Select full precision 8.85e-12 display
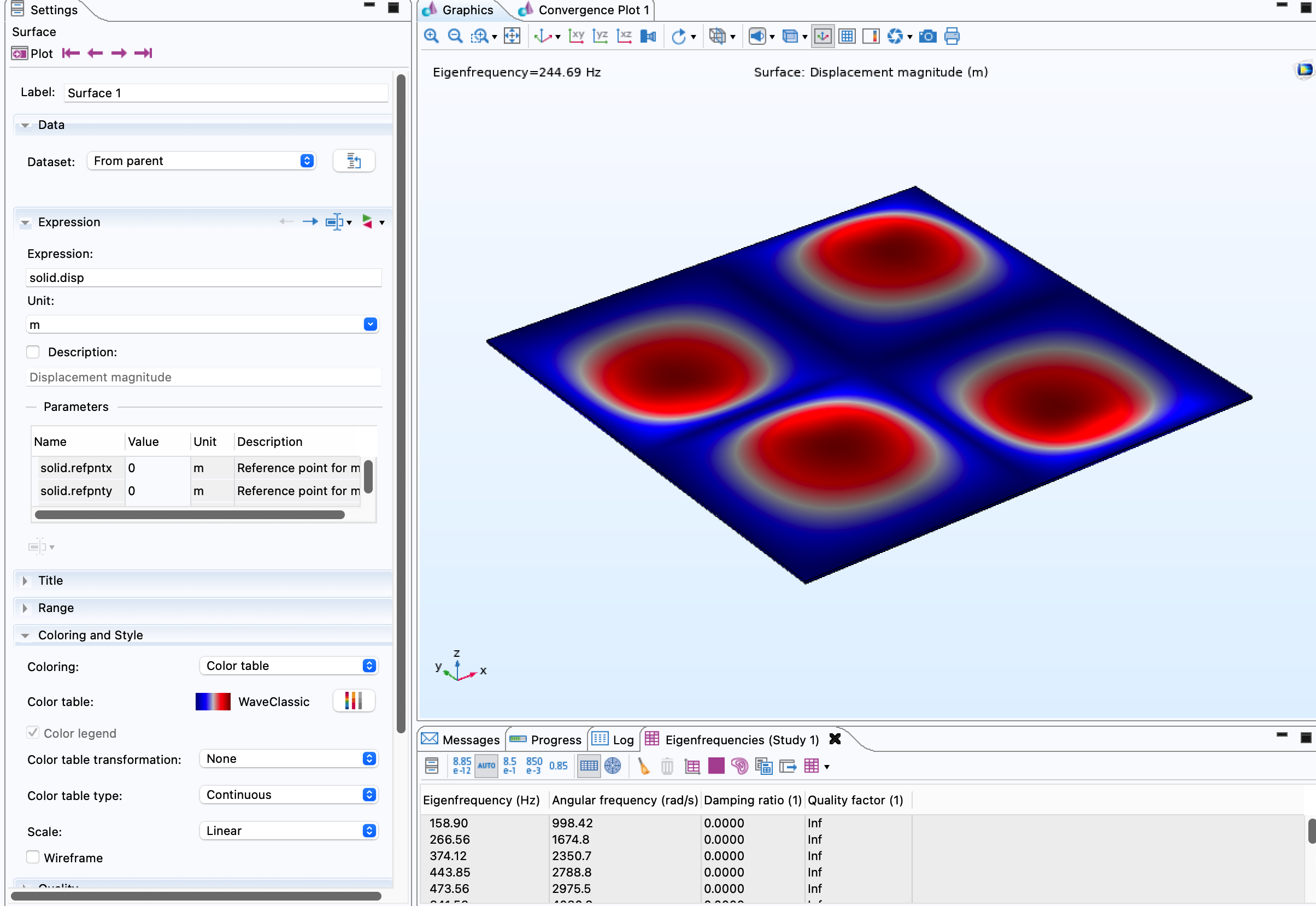The width and height of the screenshot is (1316, 906). coord(462,766)
